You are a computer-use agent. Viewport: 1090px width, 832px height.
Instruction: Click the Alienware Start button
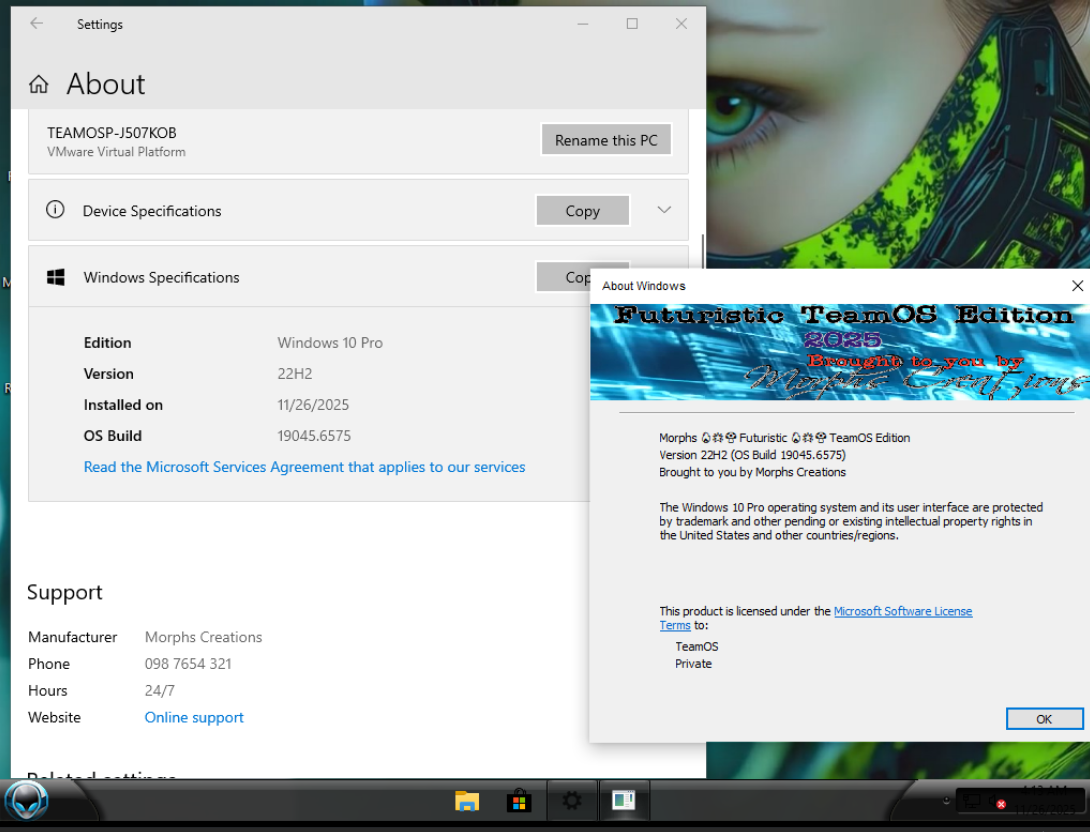pyautogui.click(x=27, y=800)
